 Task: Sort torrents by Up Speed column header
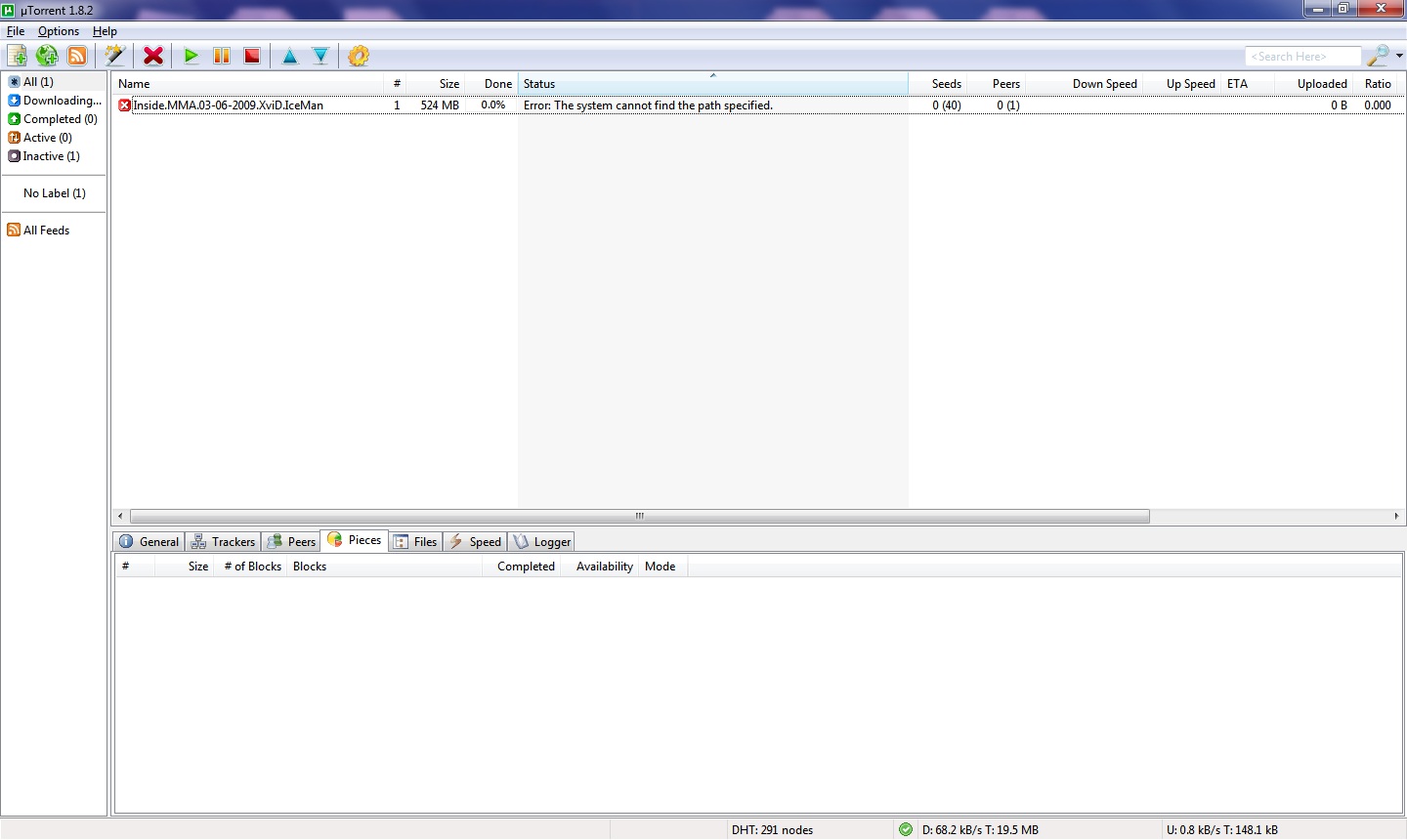(1182, 84)
